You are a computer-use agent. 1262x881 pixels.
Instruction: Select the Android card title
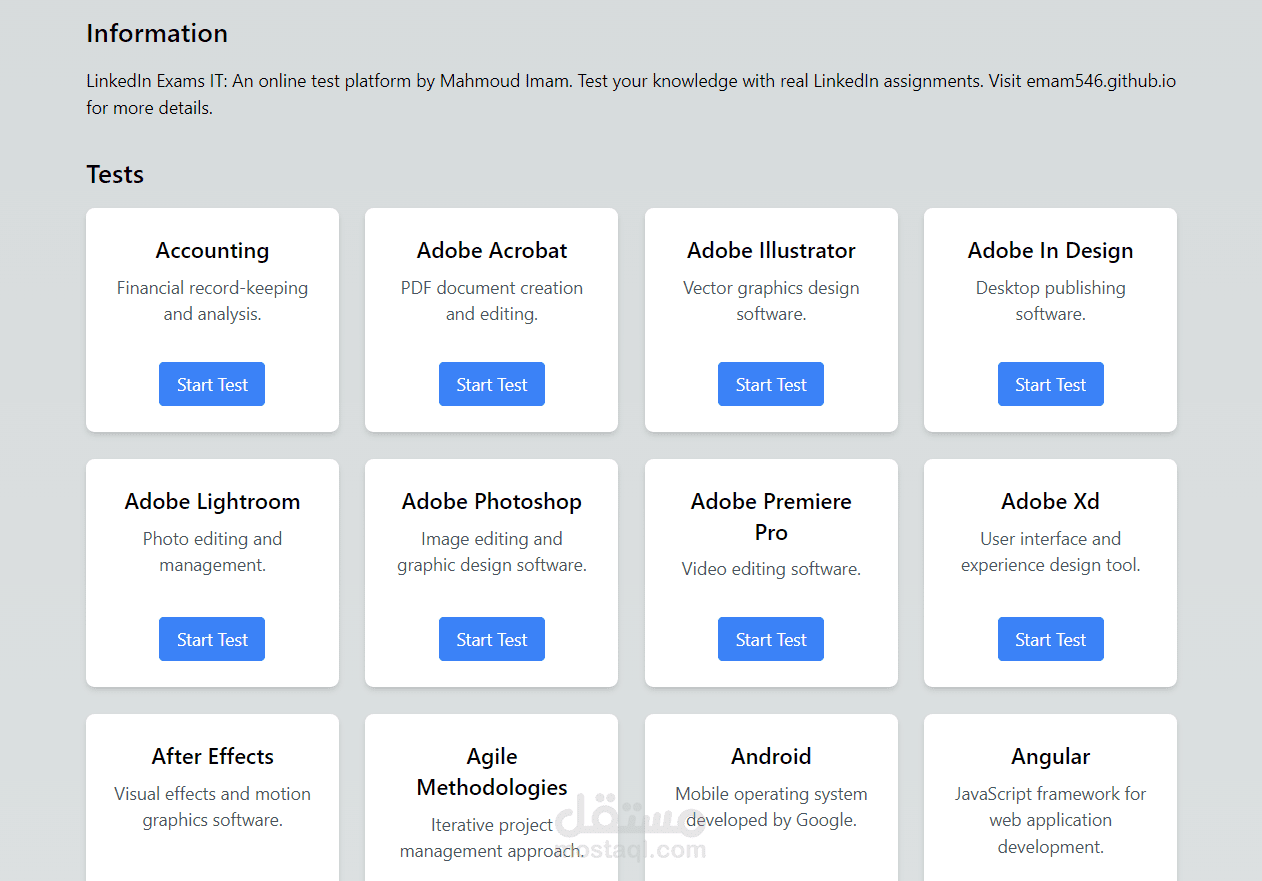pos(771,757)
